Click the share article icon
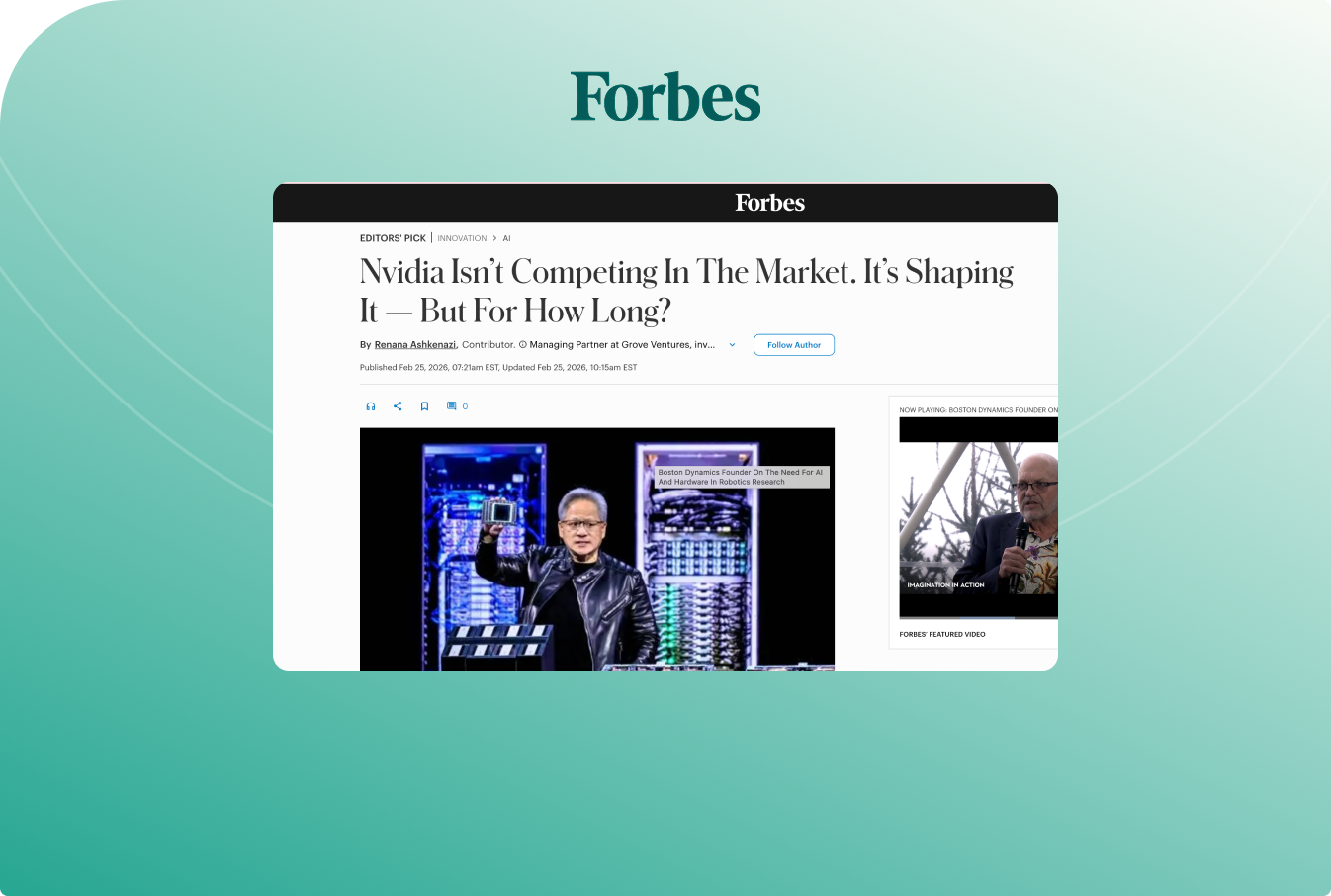The width and height of the screenshot is (1331, 896). click(398, 406)
